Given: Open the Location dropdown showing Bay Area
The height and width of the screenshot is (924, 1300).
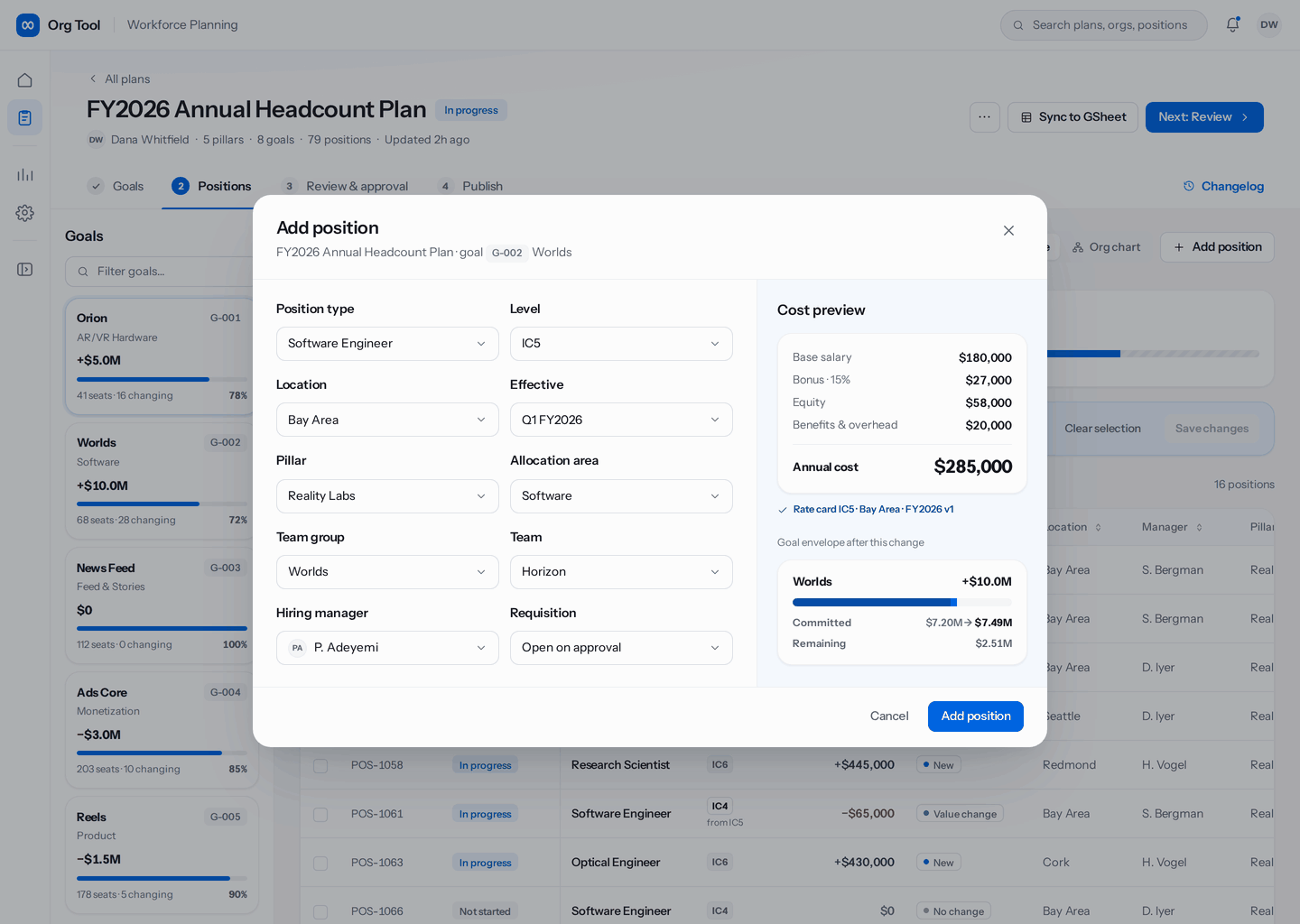Looking at the screenshot, I should coord(387,420).
